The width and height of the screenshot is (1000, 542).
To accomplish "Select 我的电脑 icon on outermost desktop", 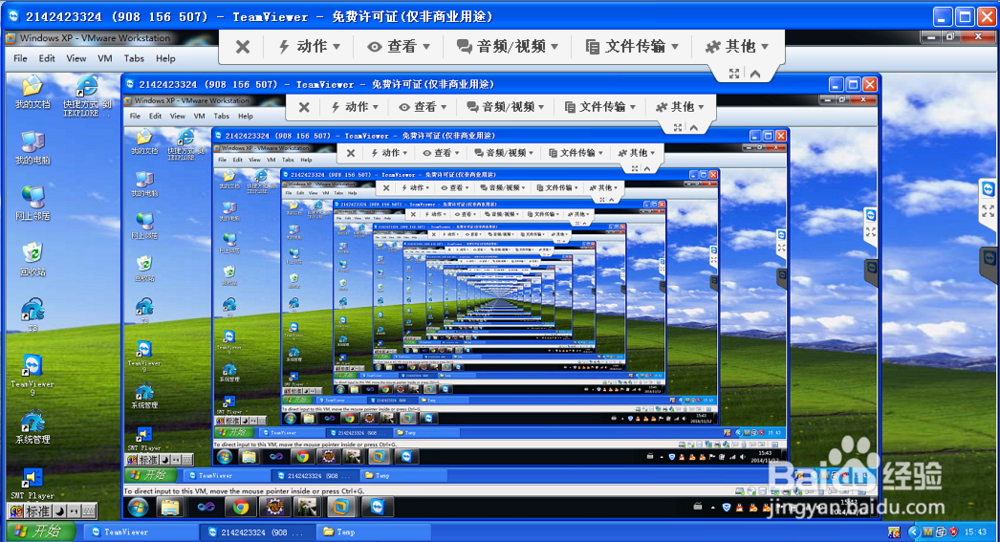I will tap(33, 148).
